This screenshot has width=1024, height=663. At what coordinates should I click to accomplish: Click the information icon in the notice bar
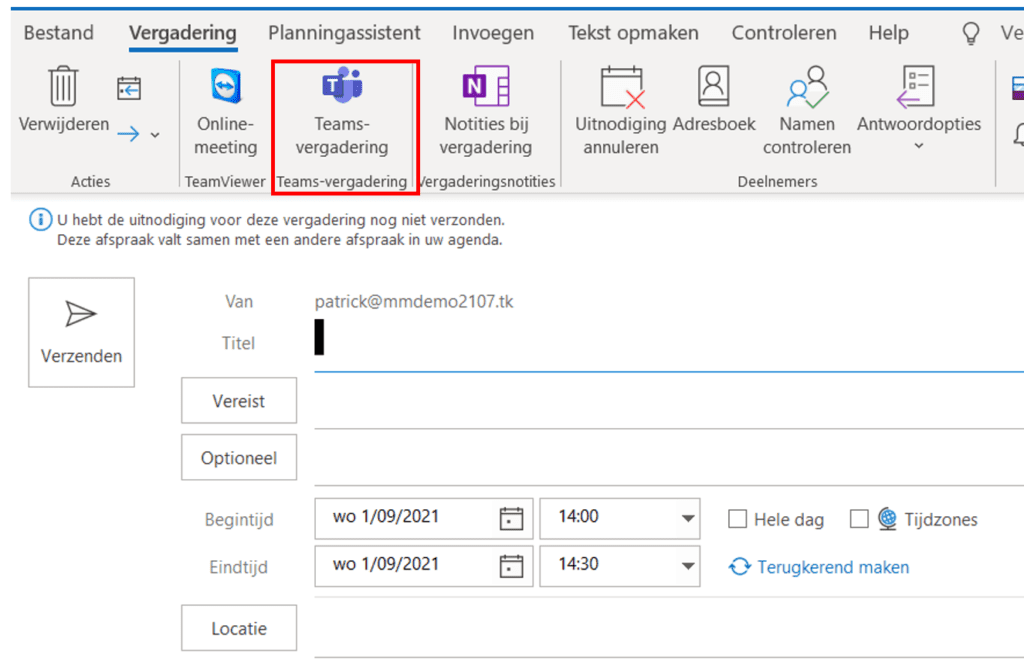pyautogui.click(x=40, y=219)
